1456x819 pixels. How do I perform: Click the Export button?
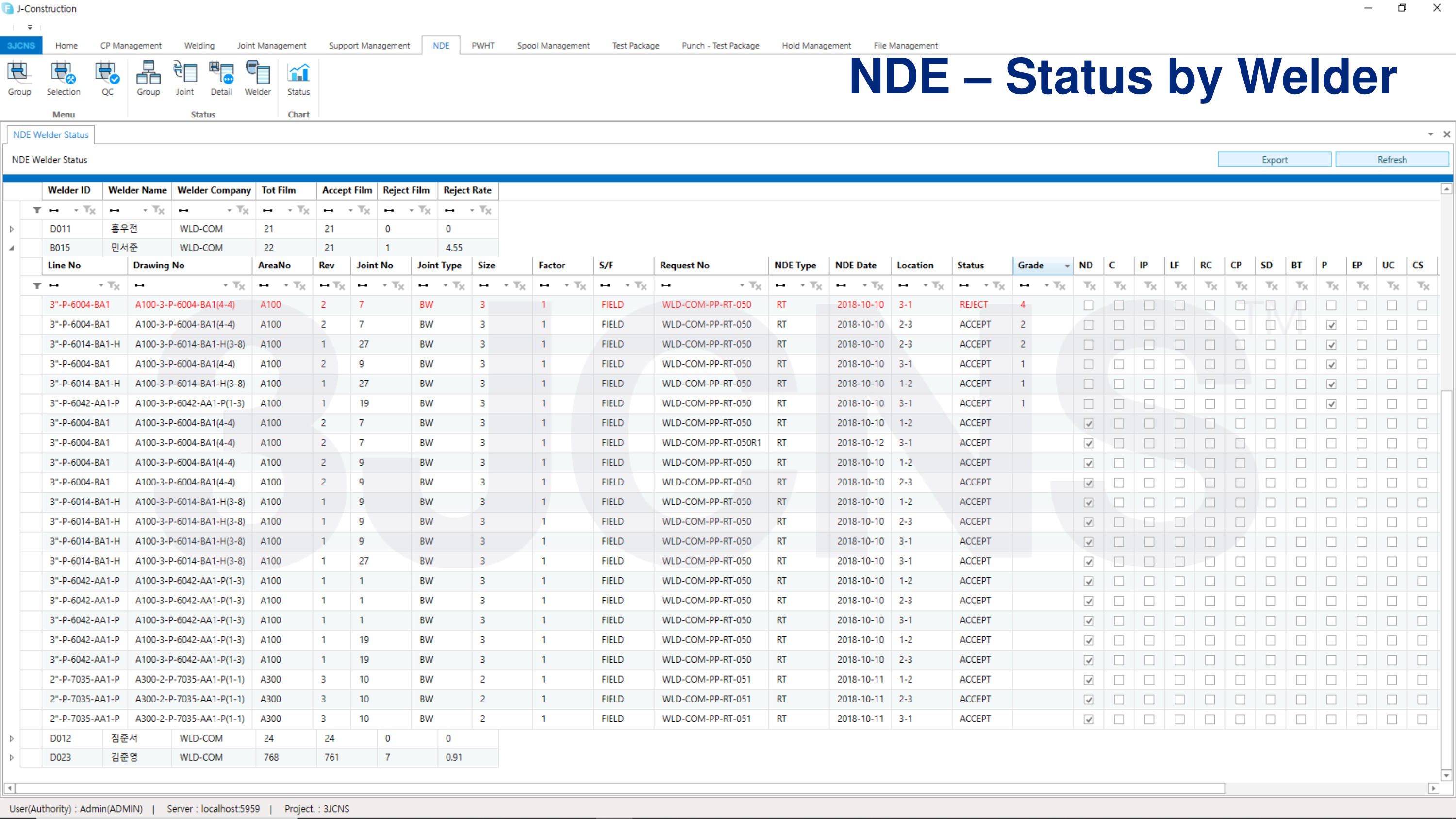click(x=1274, y=160)
